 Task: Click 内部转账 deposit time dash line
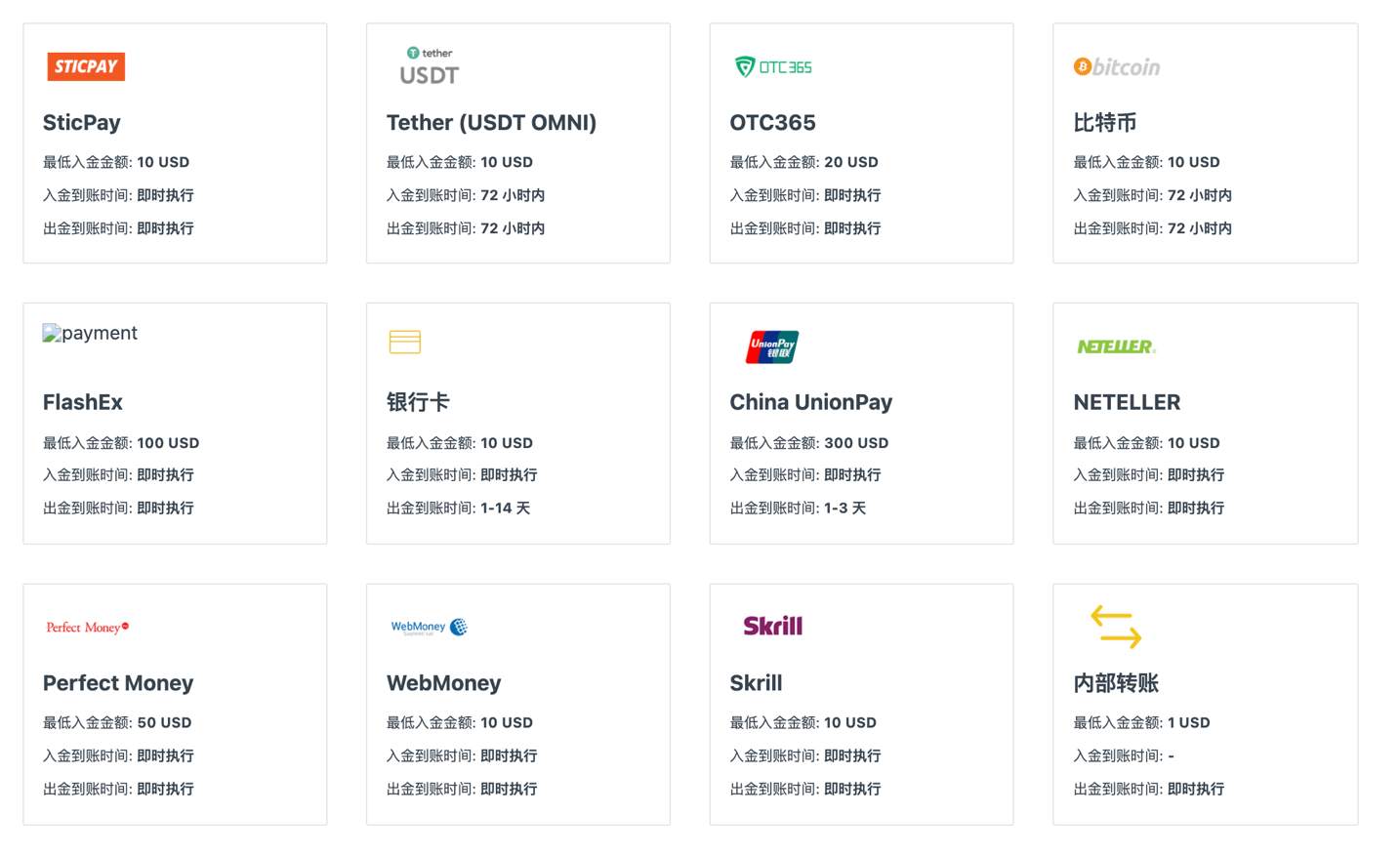tap(1124, 756)
